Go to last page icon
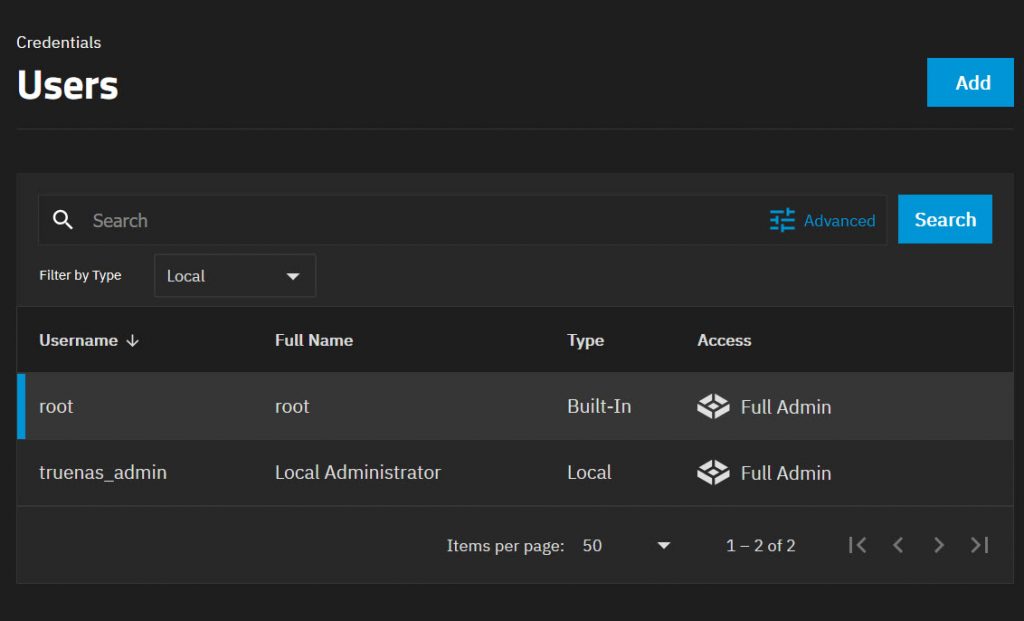This screenshot has width=1024, height=621. pyautogui.click(x=979, y=545)
